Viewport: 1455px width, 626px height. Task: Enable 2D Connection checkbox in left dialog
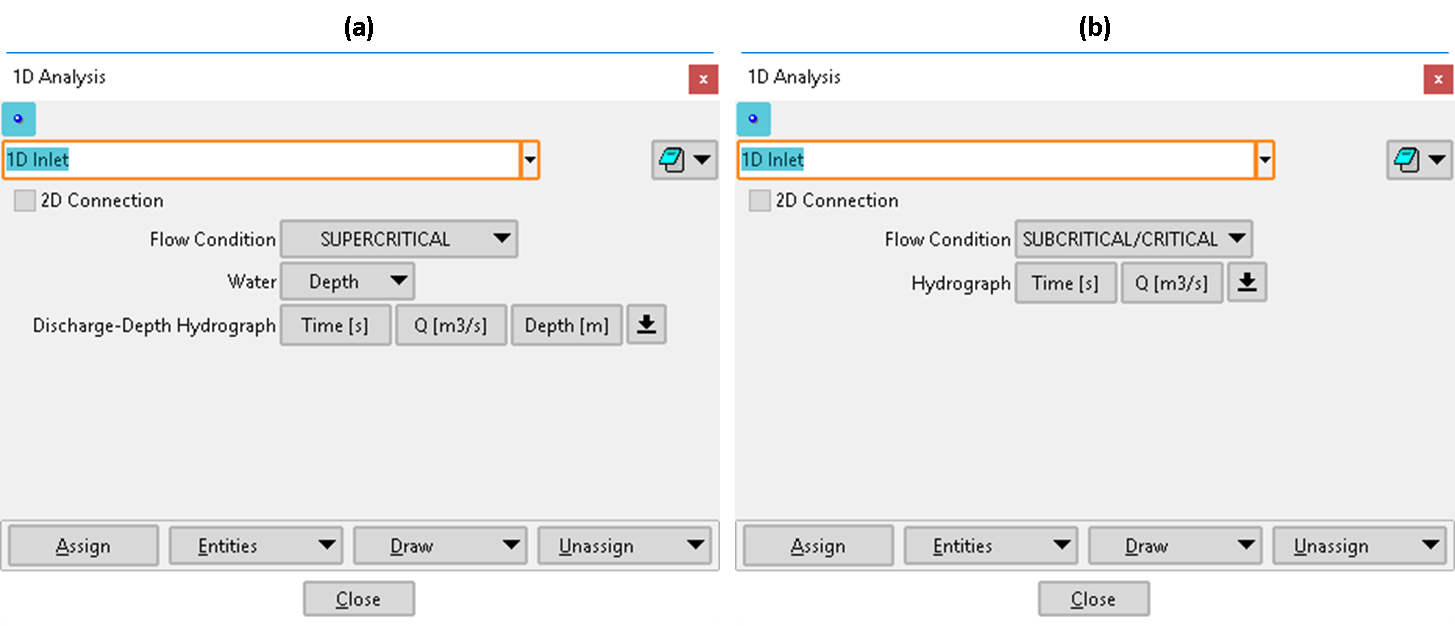pyautogui.click(x=25, y=201)
